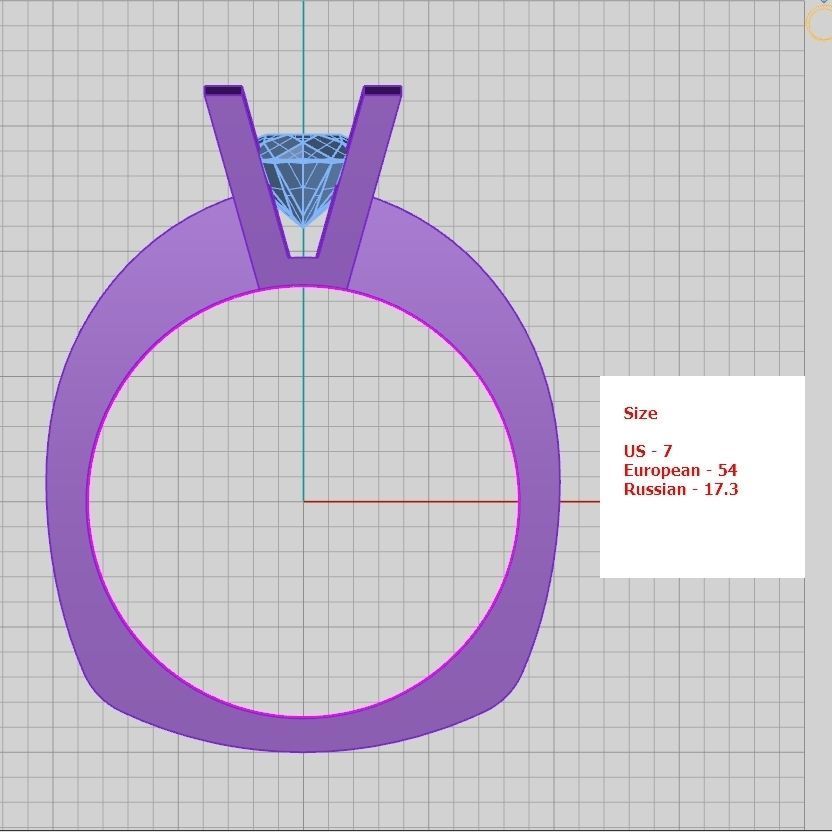The image size is (832, 832).
Task: Click the "US - 7" size text
Action: point(648,451)
